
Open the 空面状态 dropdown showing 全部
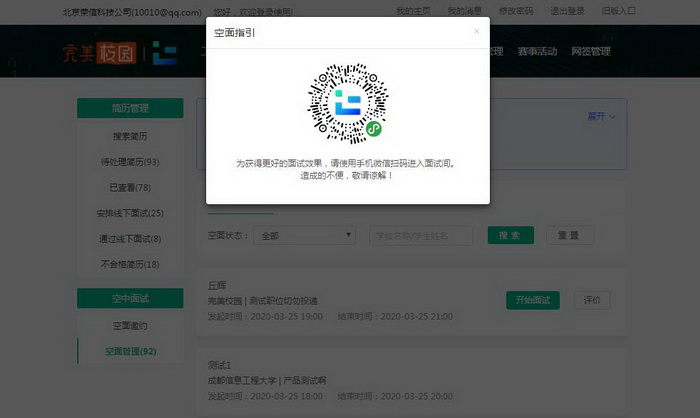[x=304, y=235]
